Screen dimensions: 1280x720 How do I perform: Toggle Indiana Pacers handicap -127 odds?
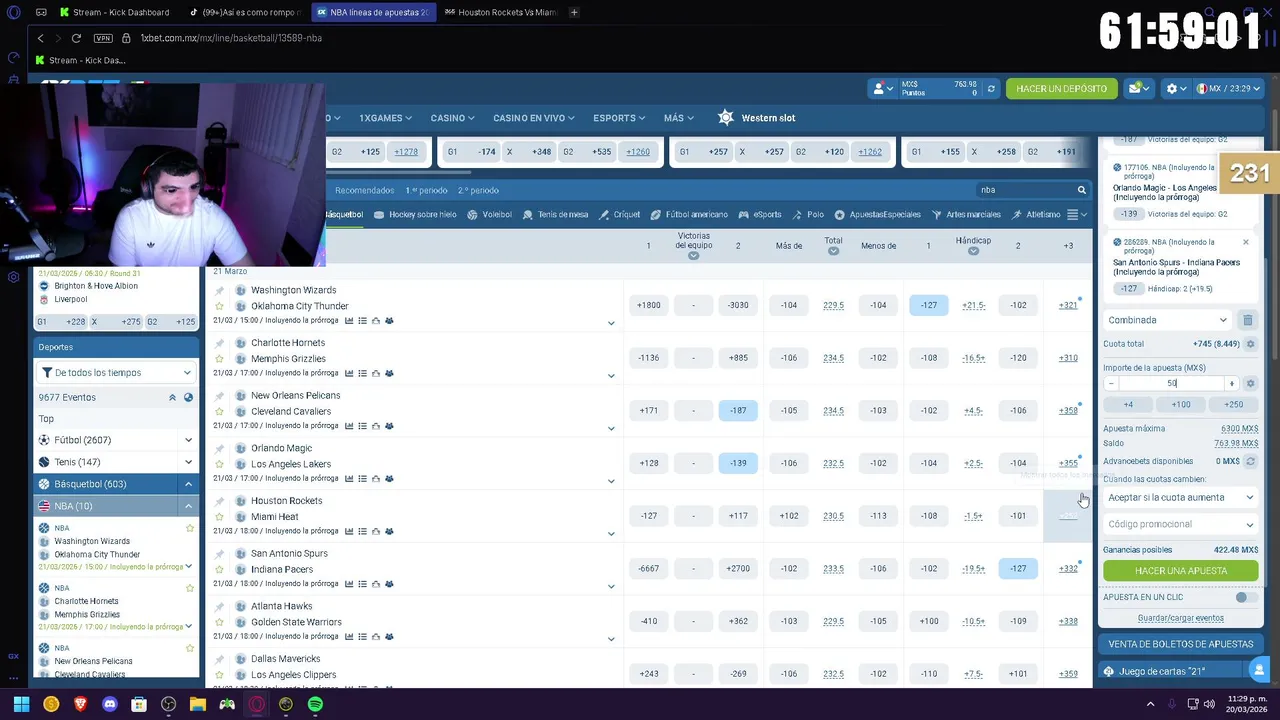coord(1018,568)
